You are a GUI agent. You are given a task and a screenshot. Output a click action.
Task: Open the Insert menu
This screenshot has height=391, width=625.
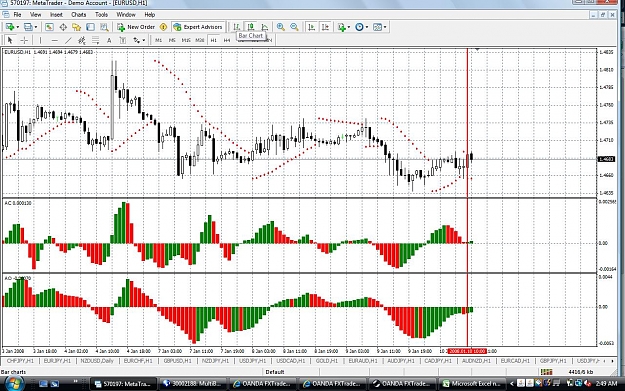coord(56,15)
